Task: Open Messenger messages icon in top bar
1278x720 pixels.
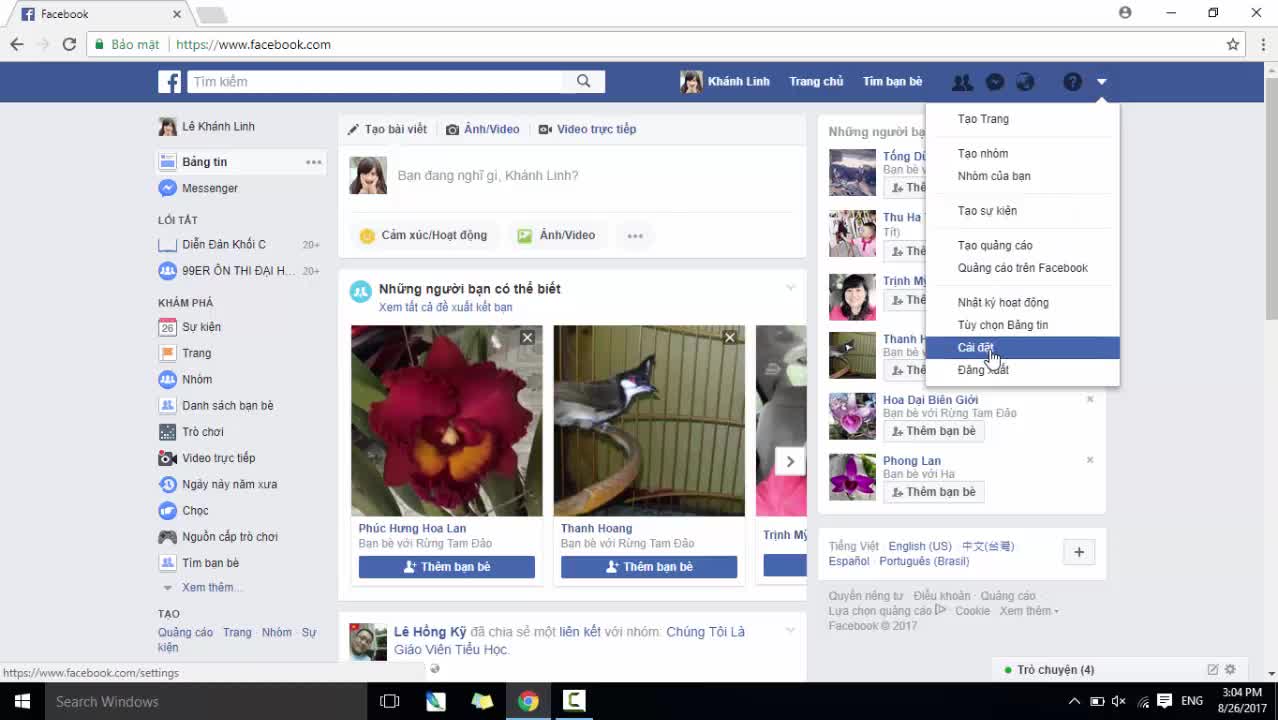Action: pyautogui.click(x=995, y=82)
